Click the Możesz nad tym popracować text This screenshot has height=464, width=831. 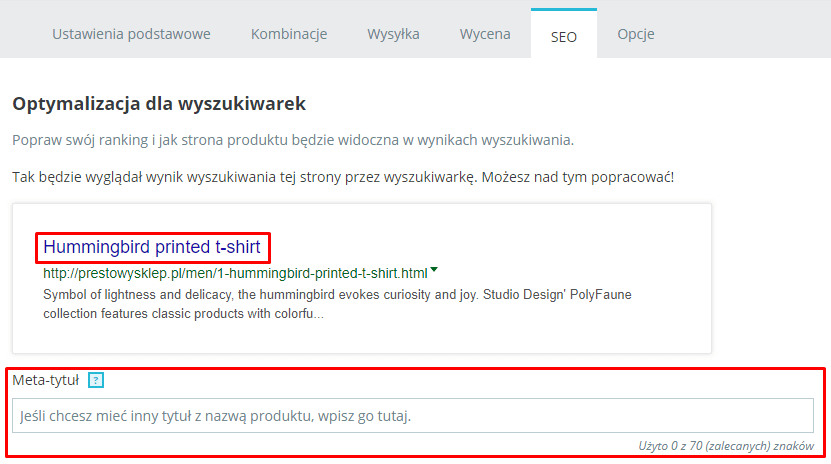[x=578, y=177]
